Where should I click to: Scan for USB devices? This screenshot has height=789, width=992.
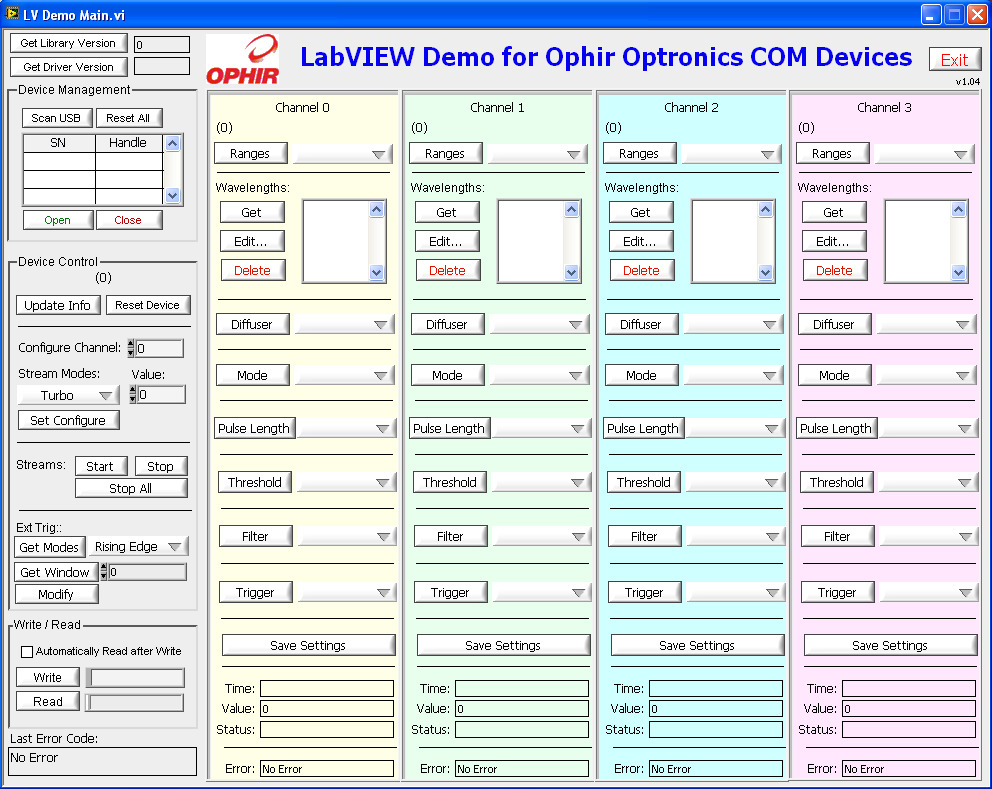(56, 118)
